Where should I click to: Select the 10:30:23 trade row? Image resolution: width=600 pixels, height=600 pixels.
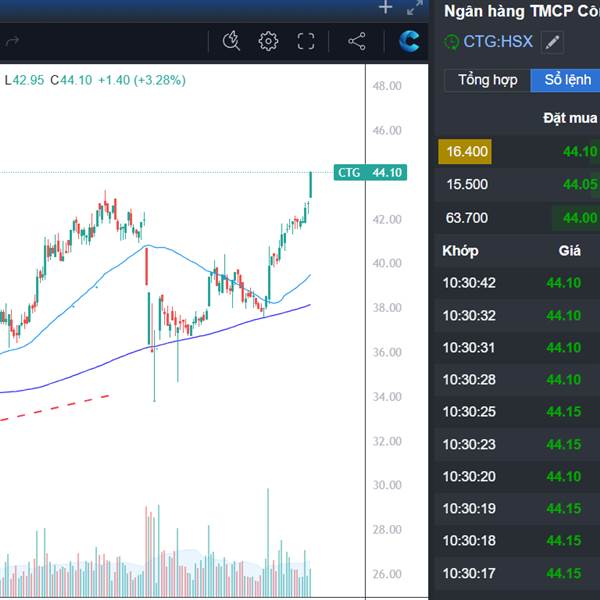pyautogui.click(x=517, y=444)
